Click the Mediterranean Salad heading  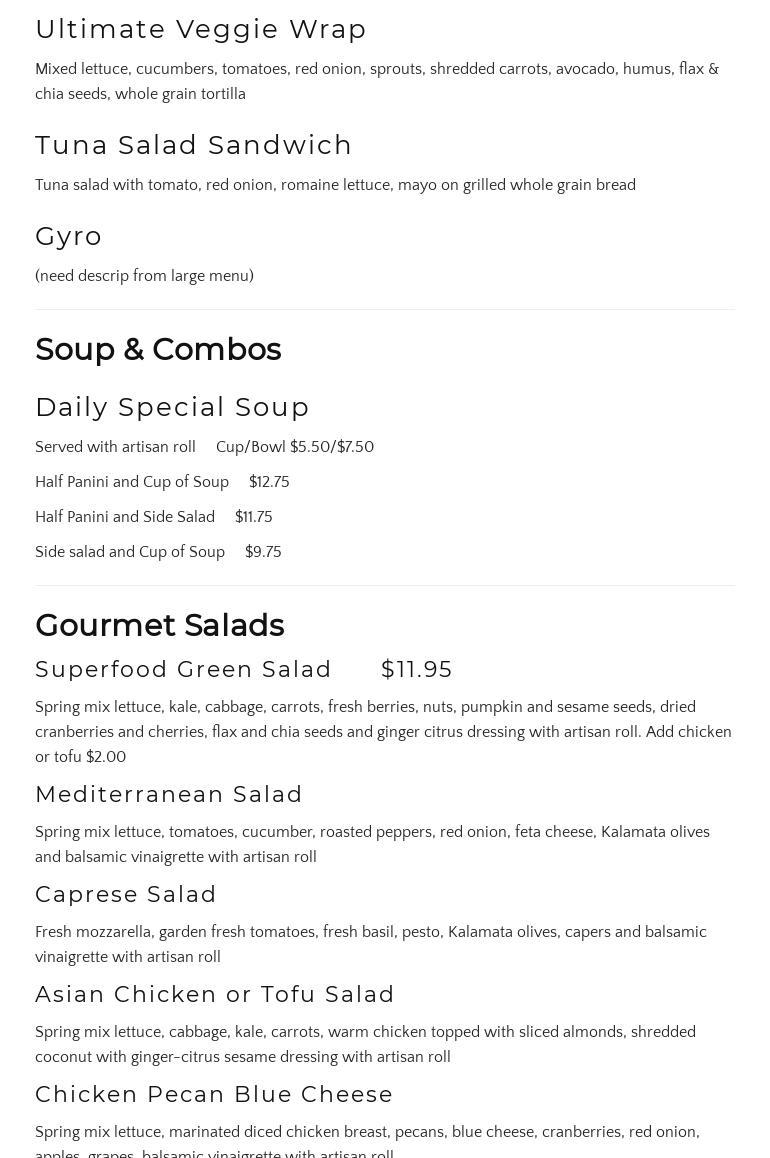coord(169,794)
